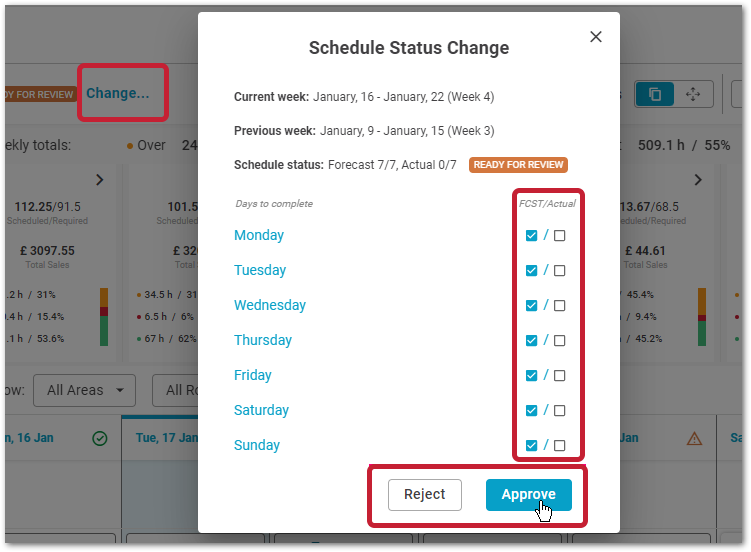Click the right chevron above 13.67/68.5
This screenshot has width=751, height=552.
pyautogui.click(x=698, y=180)
